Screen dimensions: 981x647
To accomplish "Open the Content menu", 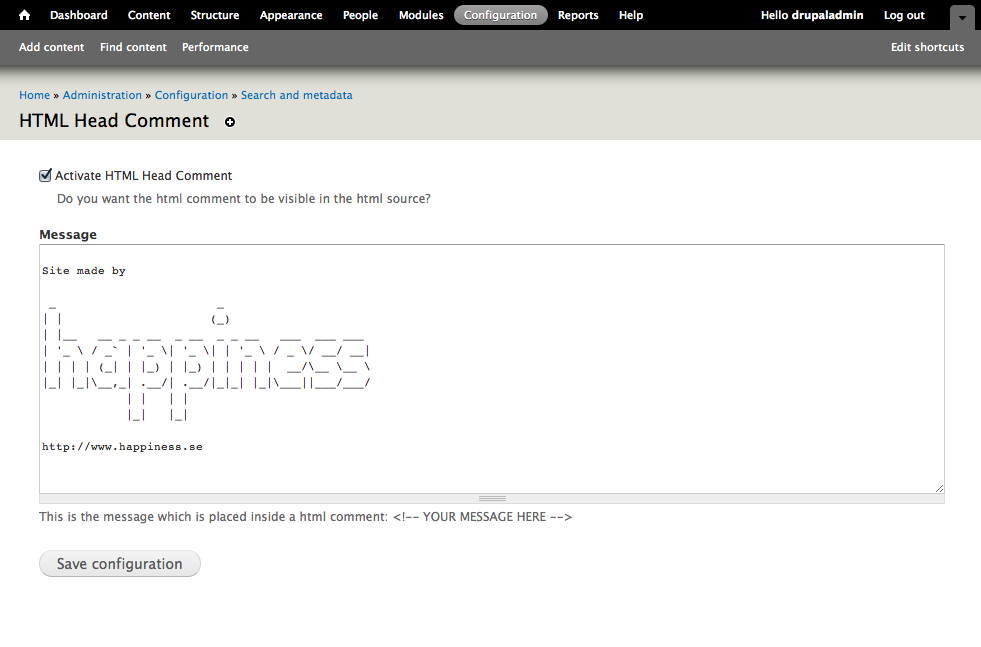I will tap(149, 15).
